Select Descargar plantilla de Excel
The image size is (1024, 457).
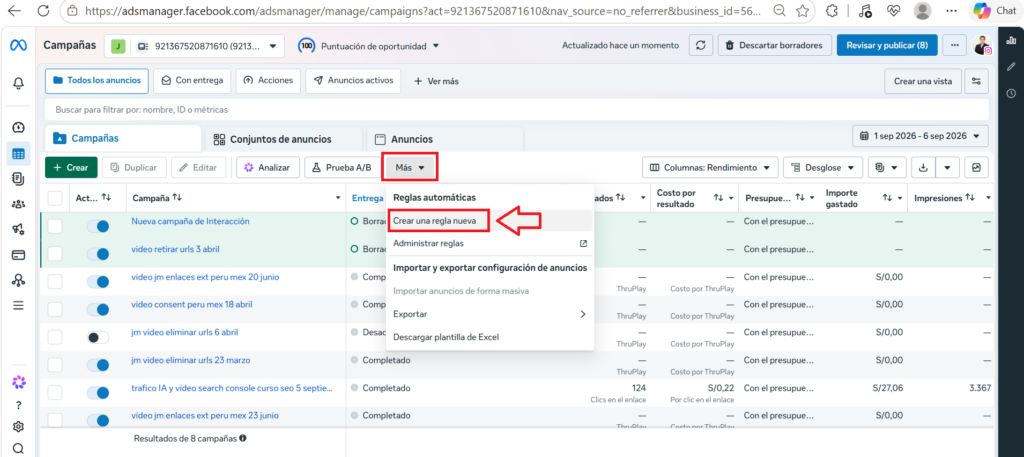click(490, 337)
